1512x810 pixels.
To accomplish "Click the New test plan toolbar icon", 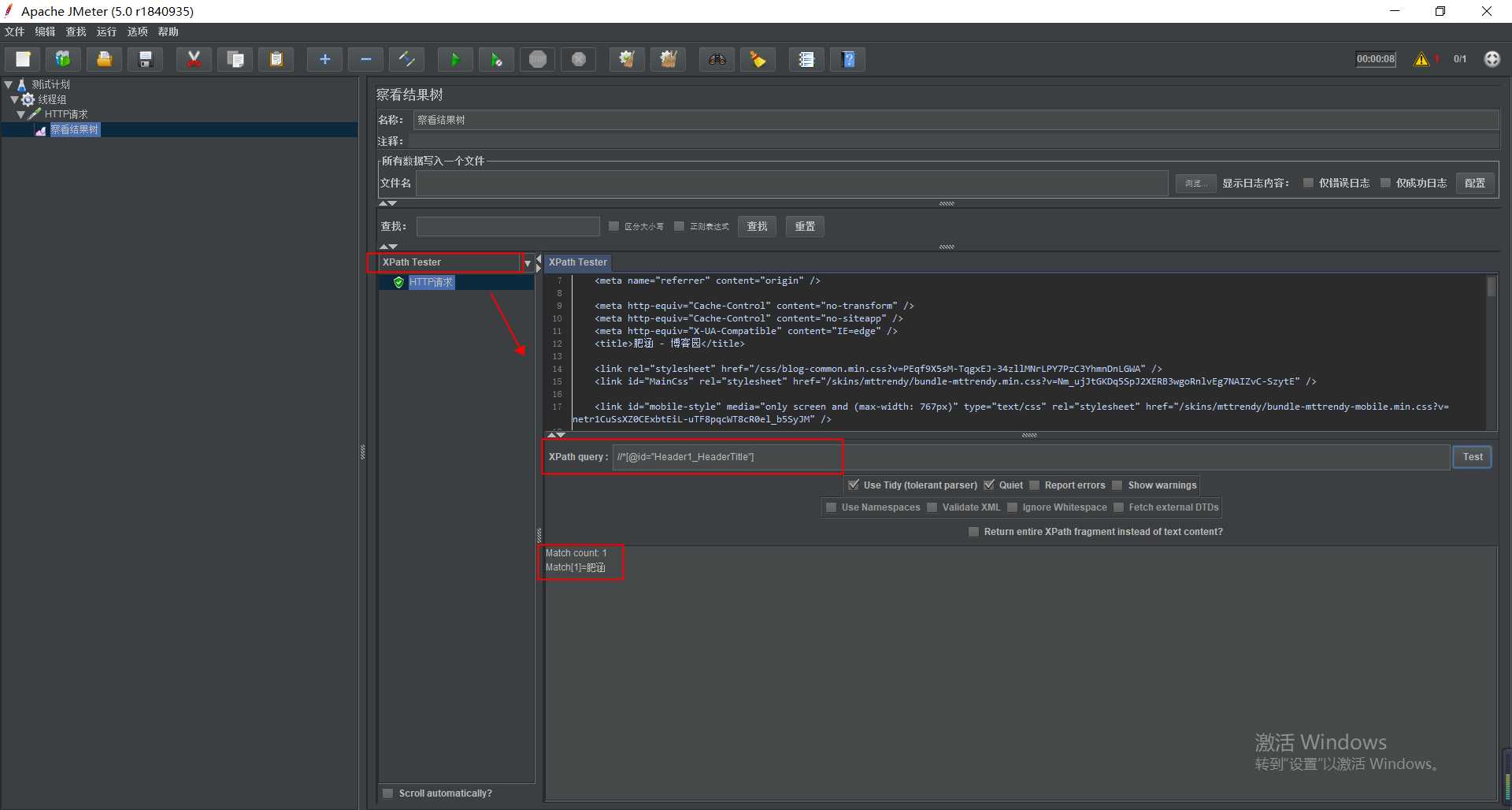I will tap(23, 59).
